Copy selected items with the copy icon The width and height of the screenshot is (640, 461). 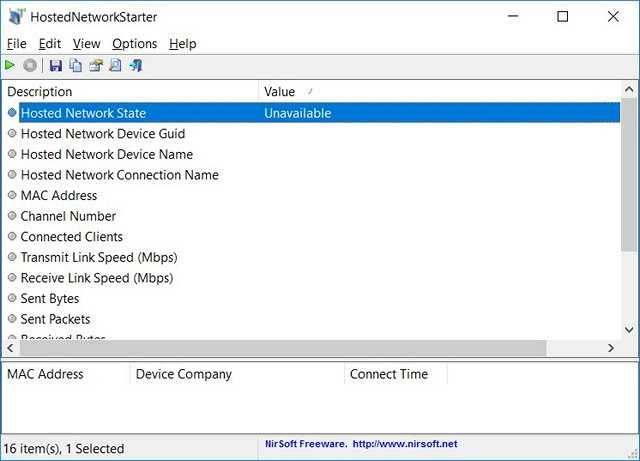click(x=76, y=65)
